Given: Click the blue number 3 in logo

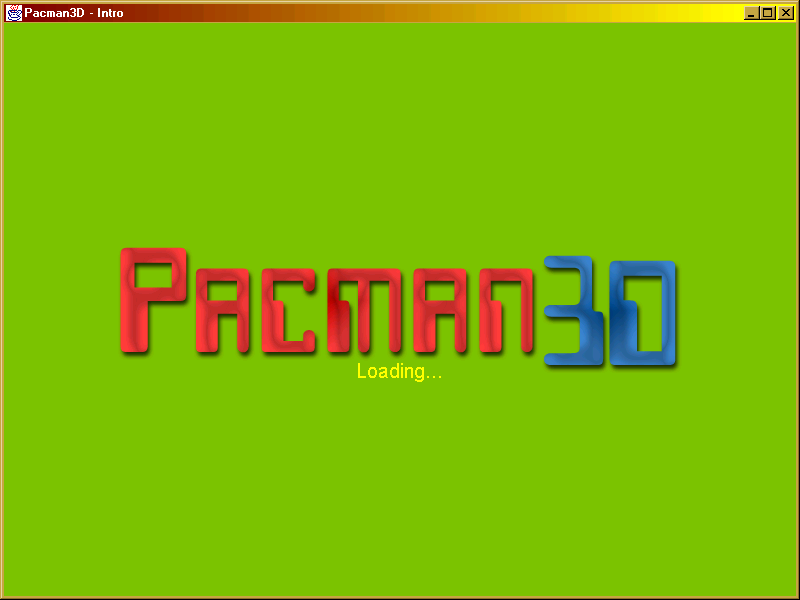Looking at the screenshot, I should 578,312.
